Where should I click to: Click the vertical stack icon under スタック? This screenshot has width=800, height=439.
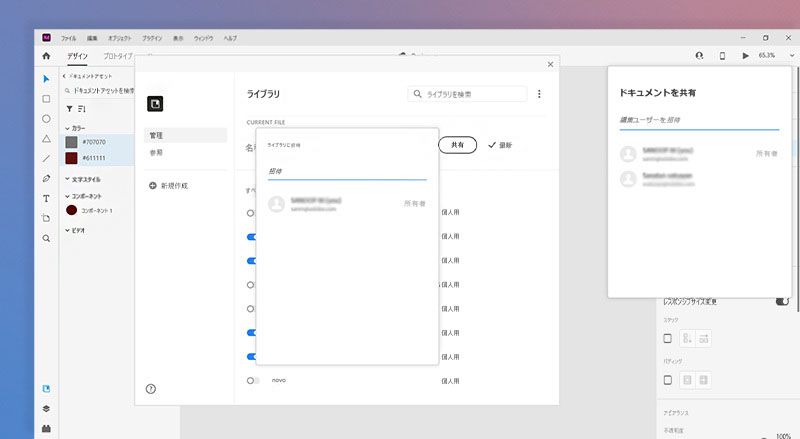(687, 338)
